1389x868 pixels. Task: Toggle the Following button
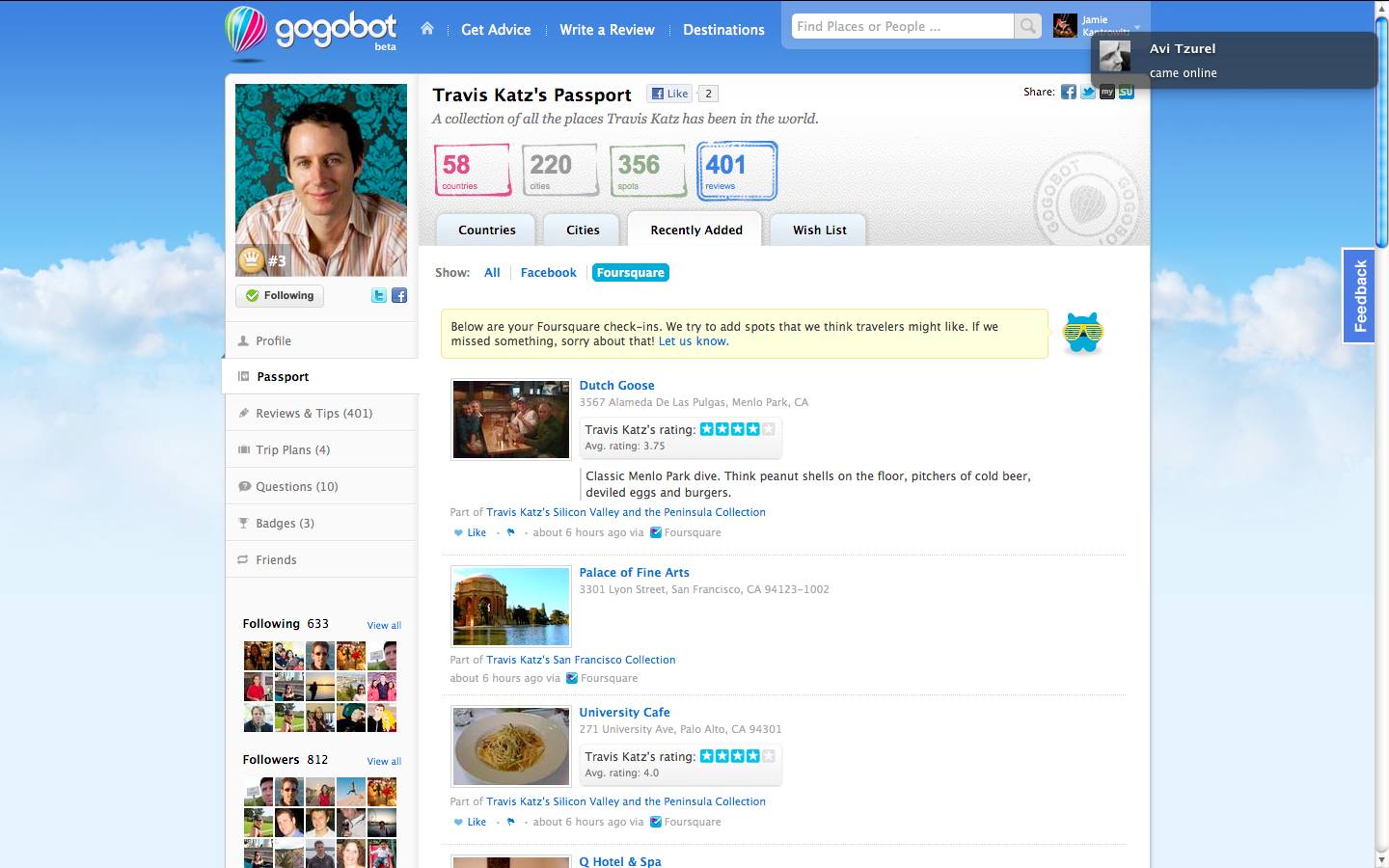(280, 296)
